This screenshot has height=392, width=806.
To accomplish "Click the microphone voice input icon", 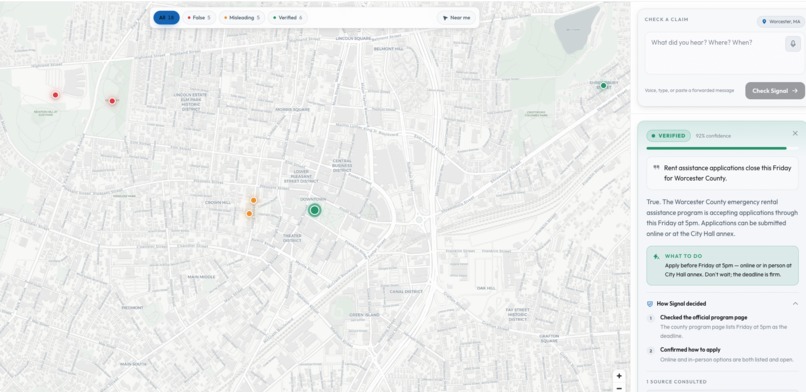I will point(793,44).
